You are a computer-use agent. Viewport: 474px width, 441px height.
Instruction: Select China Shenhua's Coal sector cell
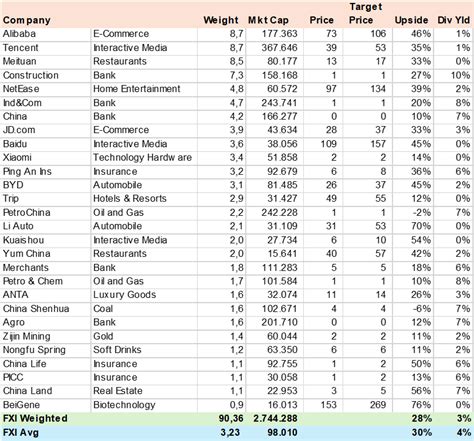point(144,309)
